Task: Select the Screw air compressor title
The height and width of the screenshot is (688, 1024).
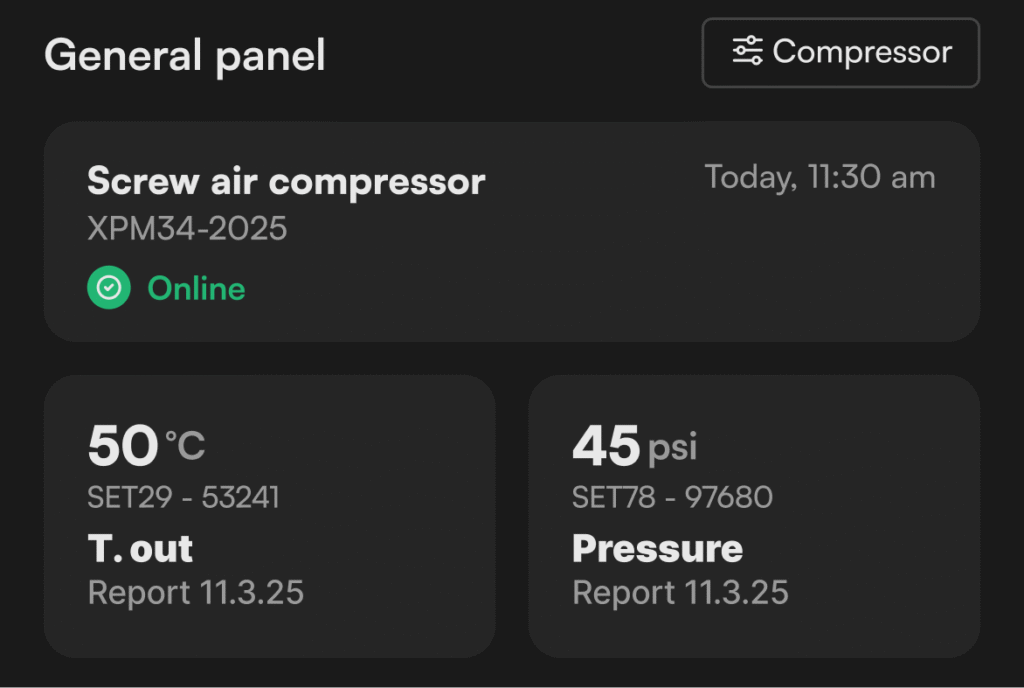Action: coord(286,182)
